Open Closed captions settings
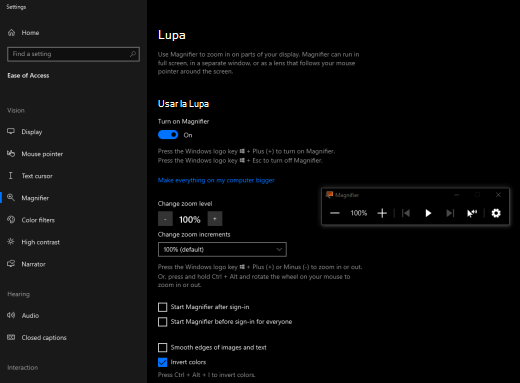The height and width of the screenshot is (383, 520). pos(44,337)
